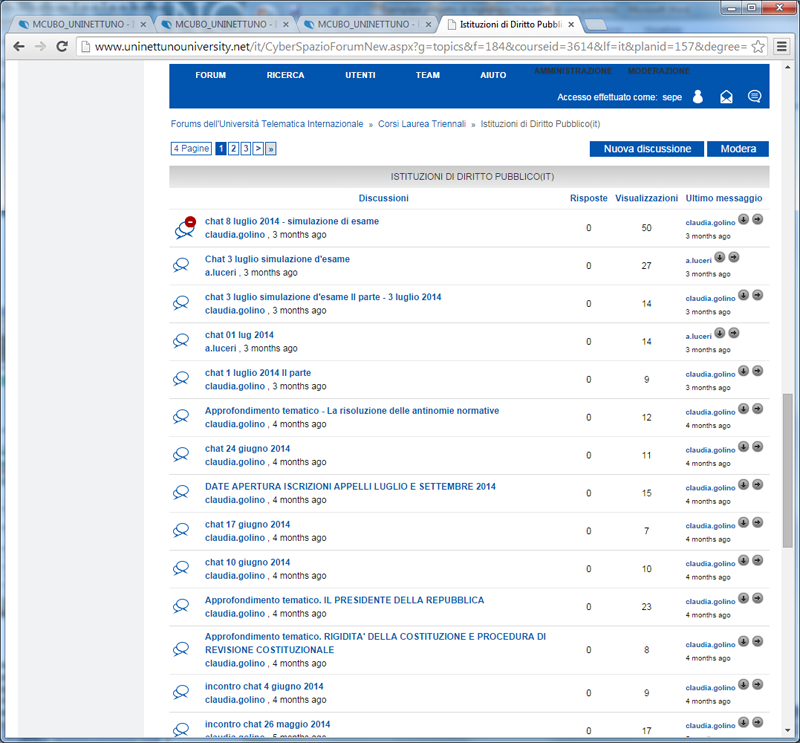Click topic icon for DATE APERTURA ISCRIZIONI

pyautogui.click(x=182, y=493)
